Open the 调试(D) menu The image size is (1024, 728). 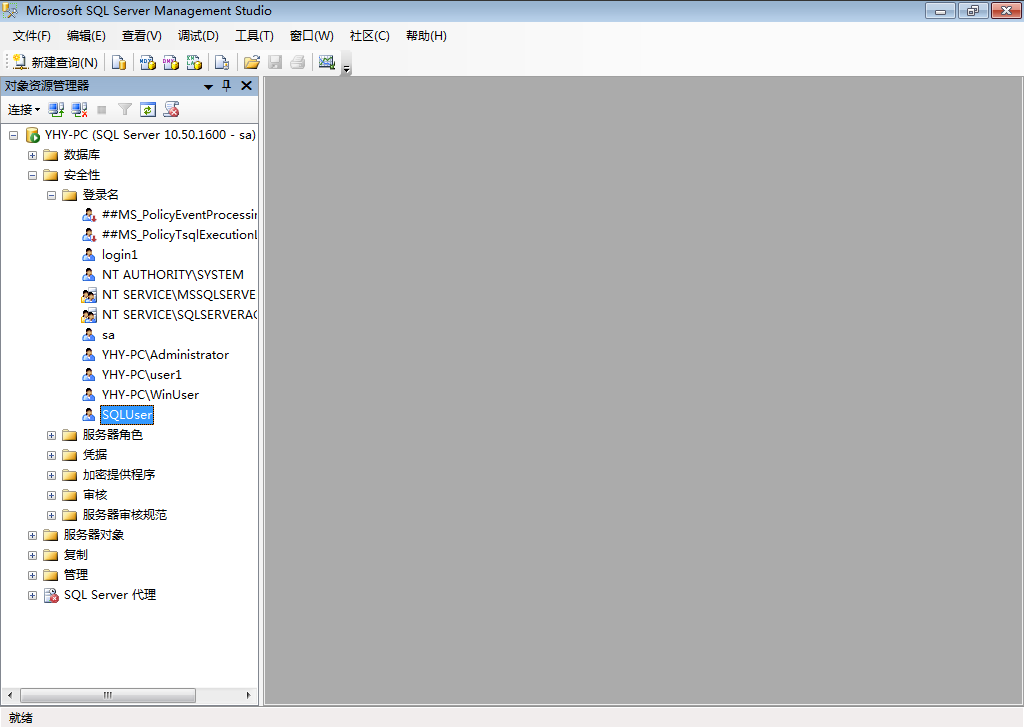(199, 36)
